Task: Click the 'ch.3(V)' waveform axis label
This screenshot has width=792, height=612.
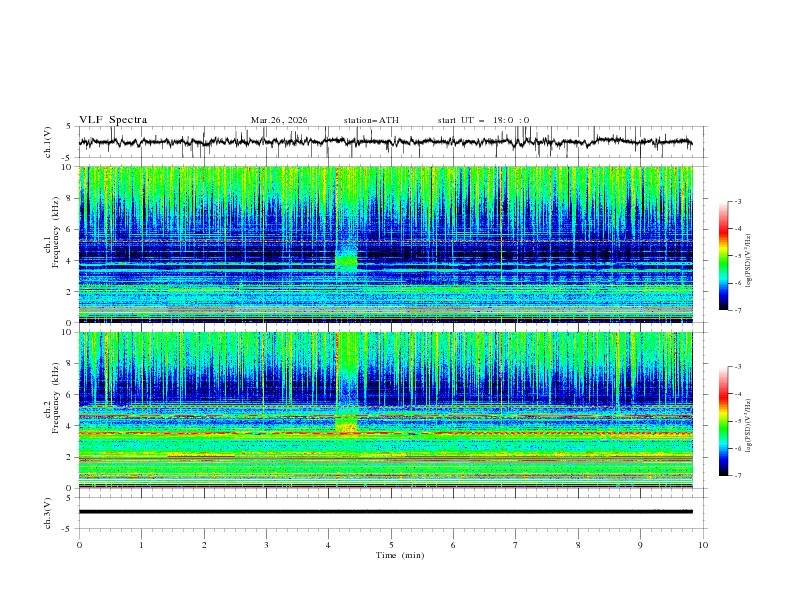Action: (48, 513)
